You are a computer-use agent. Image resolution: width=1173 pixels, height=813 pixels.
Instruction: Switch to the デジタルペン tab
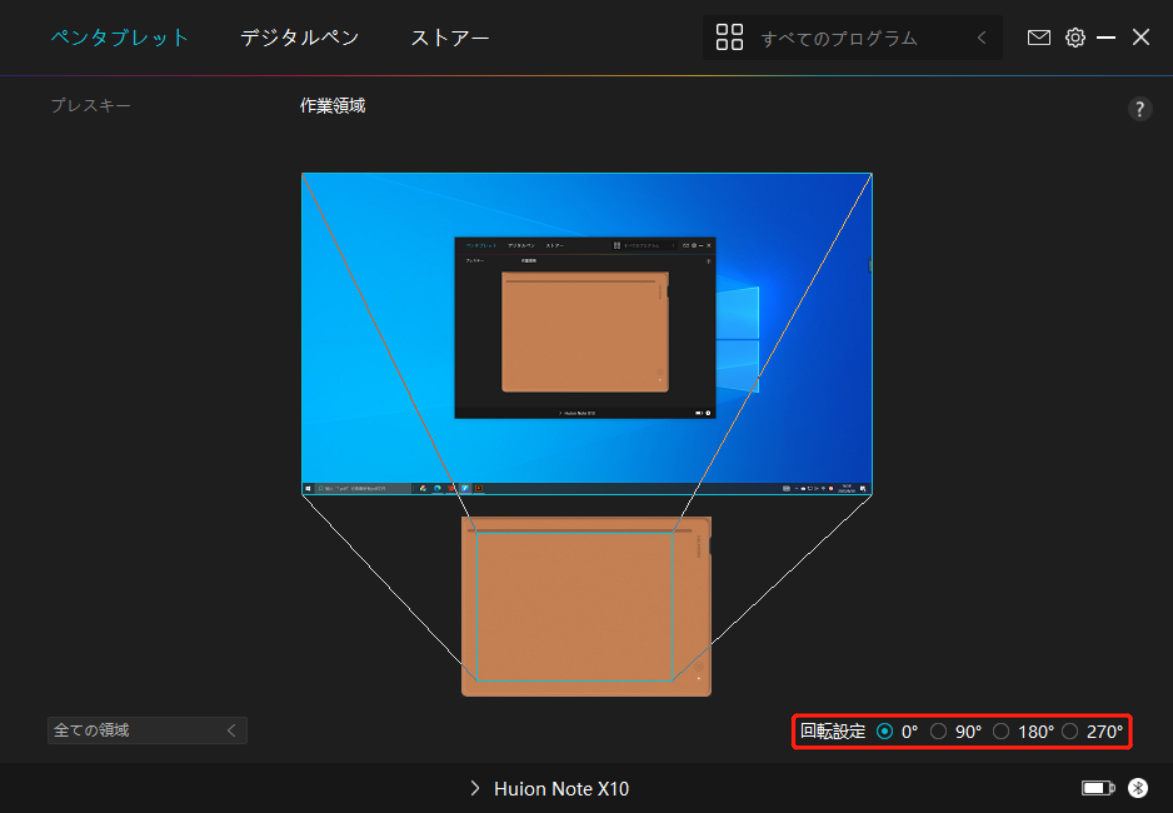(x=298, y=37)
